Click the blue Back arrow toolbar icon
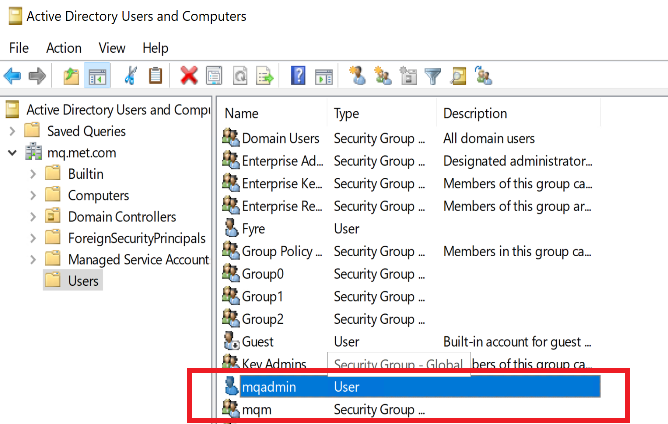Image resolution: width=668 pixels, height=424 pixels. tap(12, 76)
